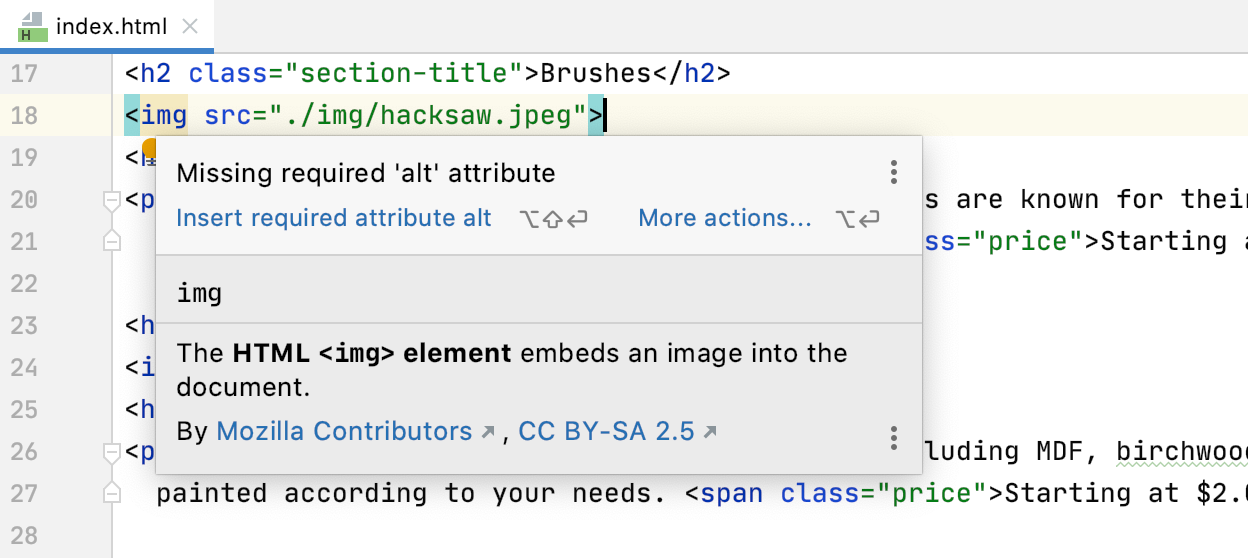Collapse the code block at line 26
The image size is (1248, 558).
pyautogui.click(x=112, y=452)
